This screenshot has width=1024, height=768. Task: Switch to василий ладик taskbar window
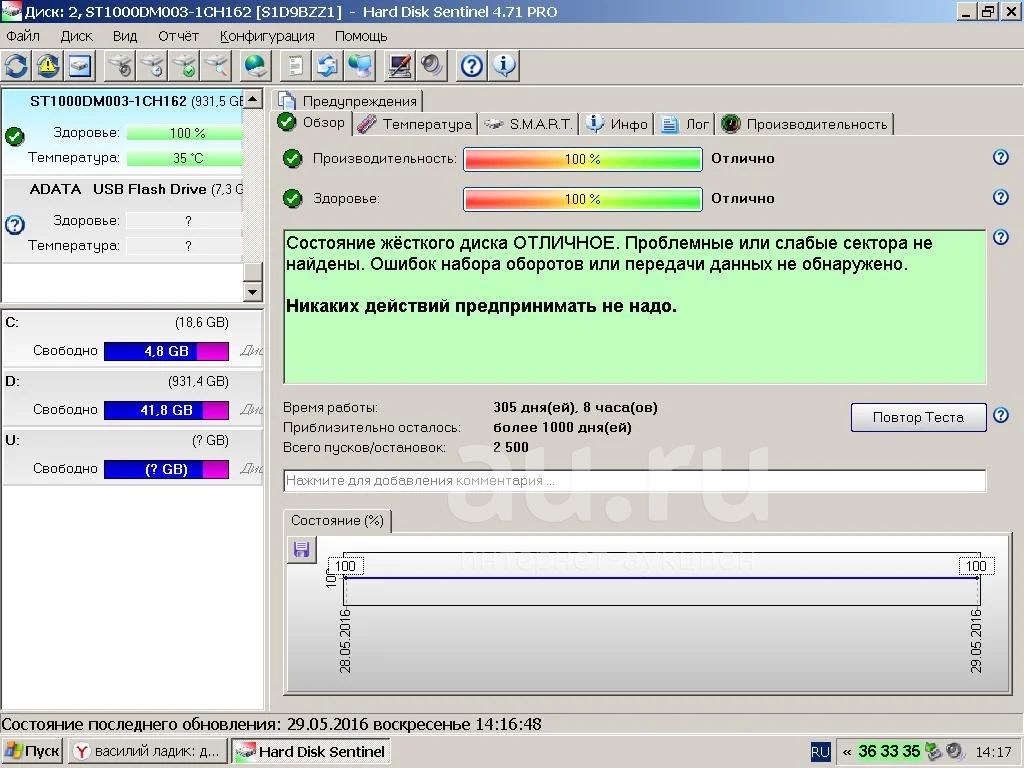(x=148, y=752)
